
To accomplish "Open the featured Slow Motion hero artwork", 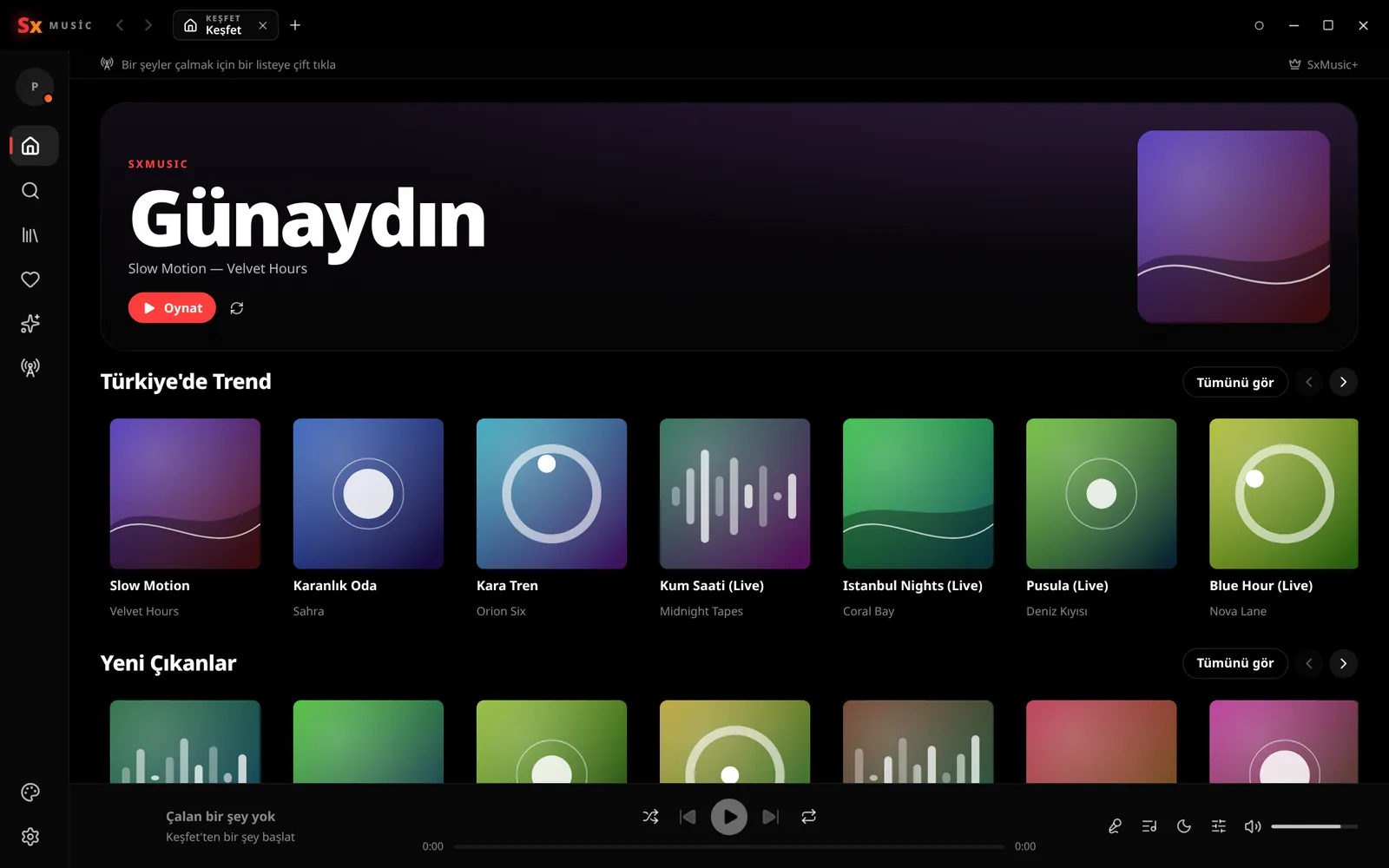I will pos(1234,227).
